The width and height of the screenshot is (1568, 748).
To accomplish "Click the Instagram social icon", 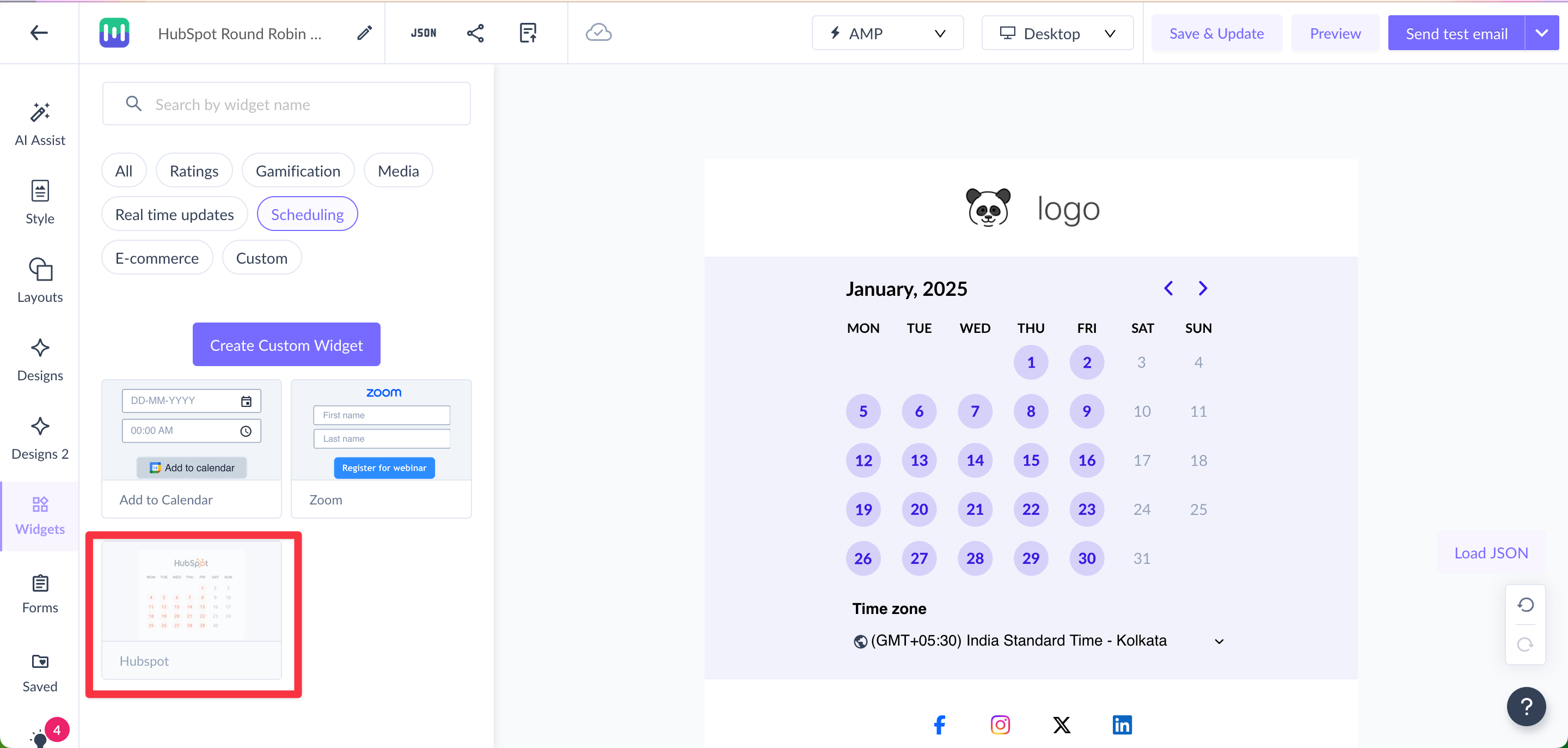I will 1000,725.
